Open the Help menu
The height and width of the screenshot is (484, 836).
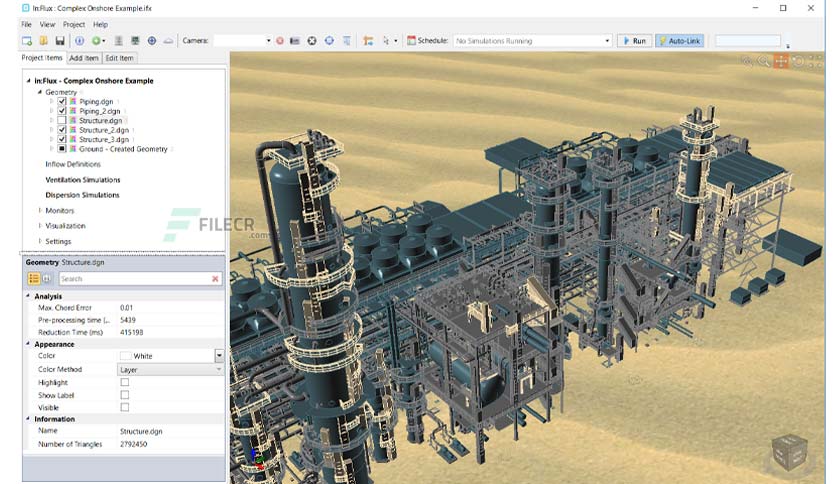100,25
